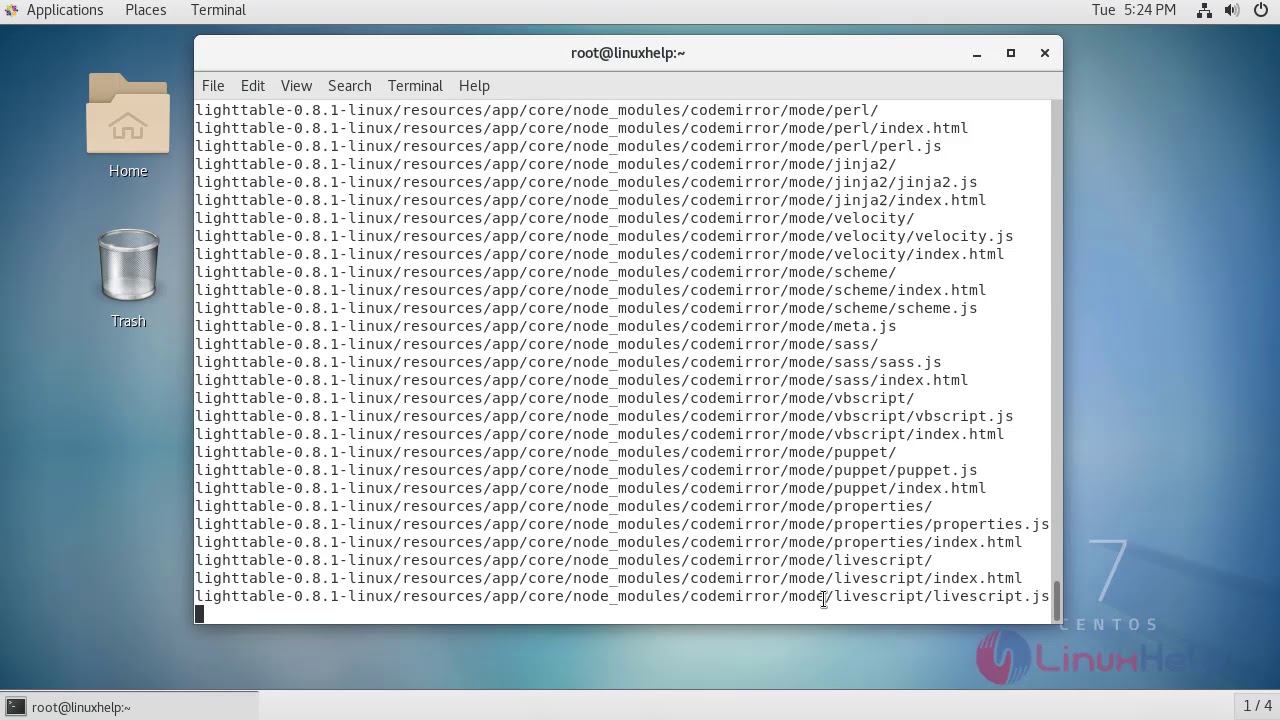Click the 1 / 4 workspace switcher
The height and width of the screenshot is (720, 1280).
coord(1257,706)
